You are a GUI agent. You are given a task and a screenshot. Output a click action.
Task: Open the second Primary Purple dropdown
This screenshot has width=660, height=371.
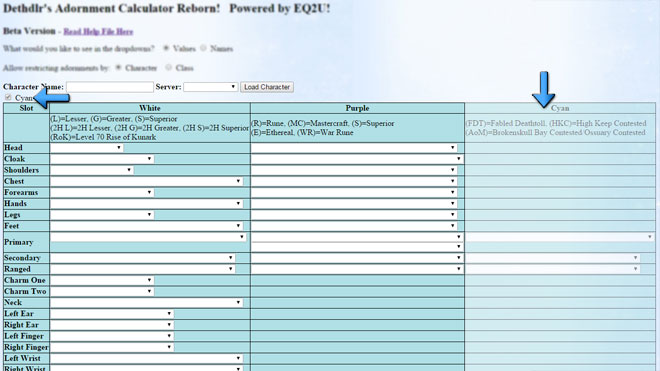(357, 247)
